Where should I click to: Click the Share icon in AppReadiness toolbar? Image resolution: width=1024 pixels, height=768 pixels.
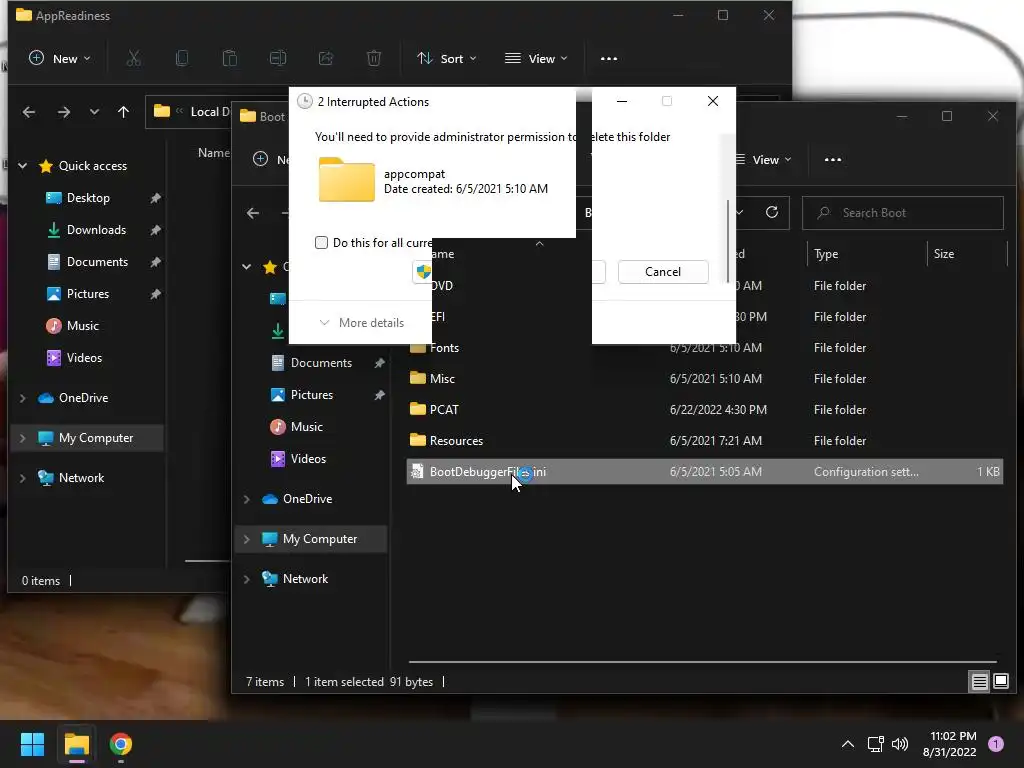point(326,59)
